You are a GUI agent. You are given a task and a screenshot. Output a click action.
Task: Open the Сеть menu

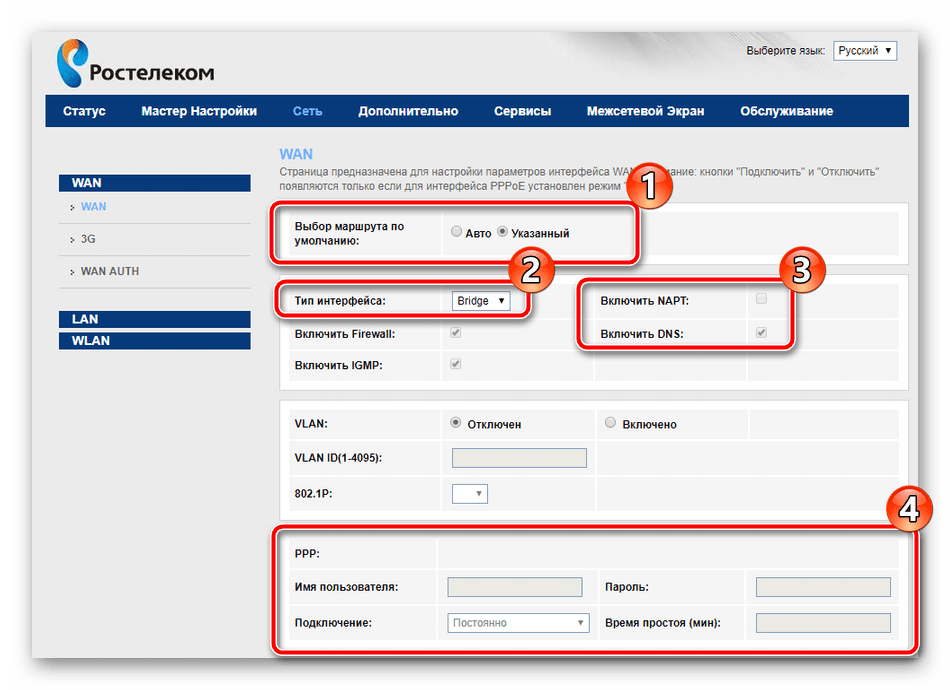click(x=307, y=111)
